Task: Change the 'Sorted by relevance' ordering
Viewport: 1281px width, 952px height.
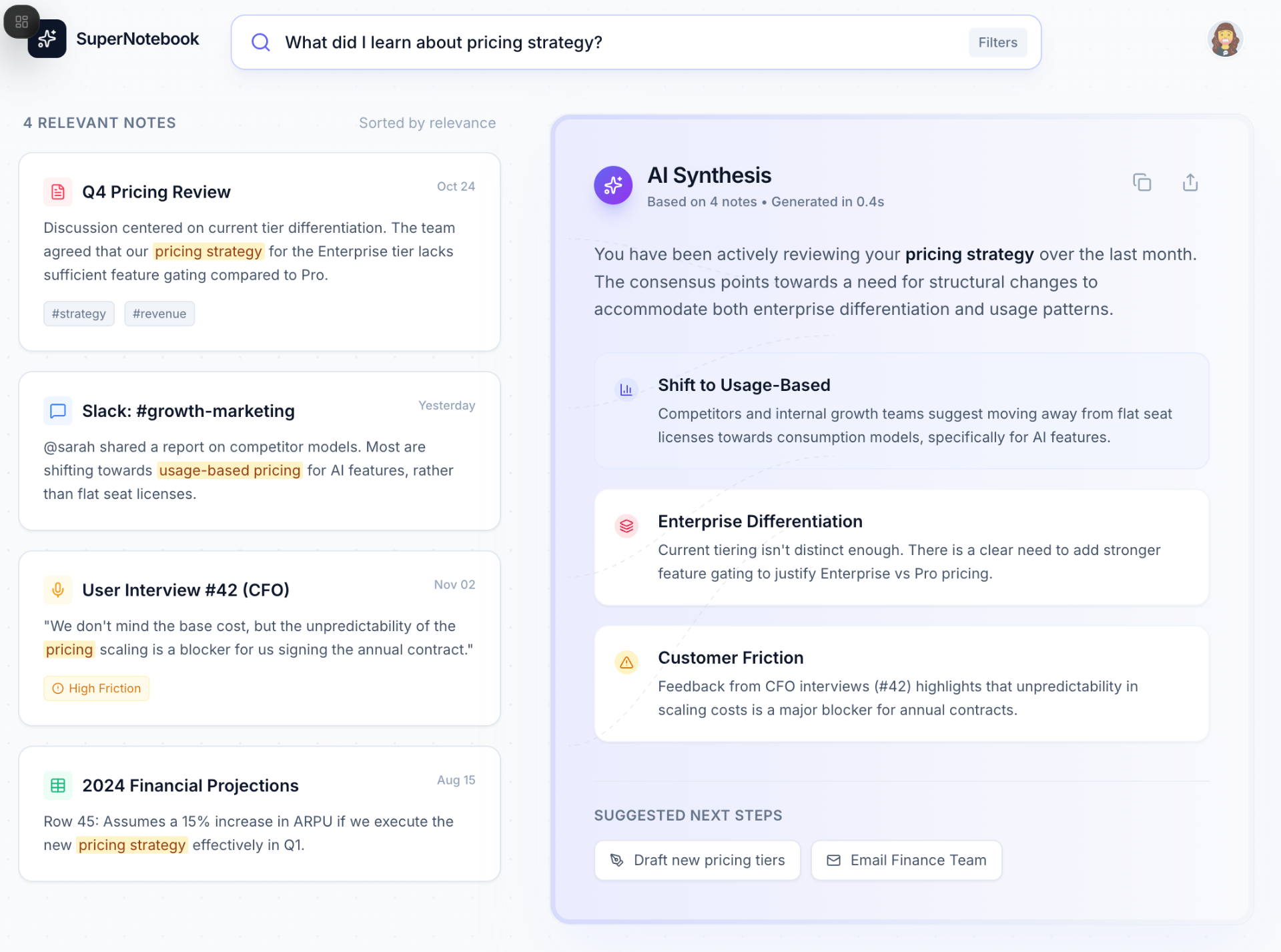Action: click(427, 123)
